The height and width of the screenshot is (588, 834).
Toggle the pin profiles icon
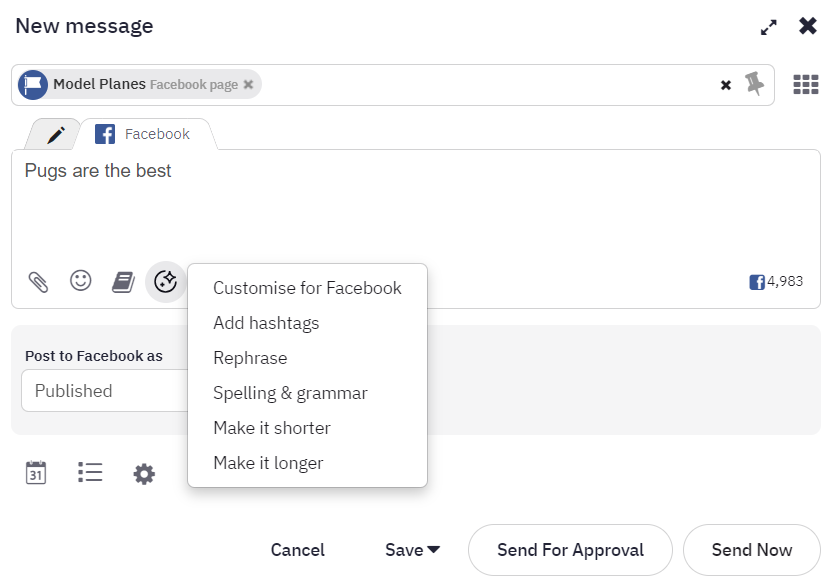coord(754,84)
